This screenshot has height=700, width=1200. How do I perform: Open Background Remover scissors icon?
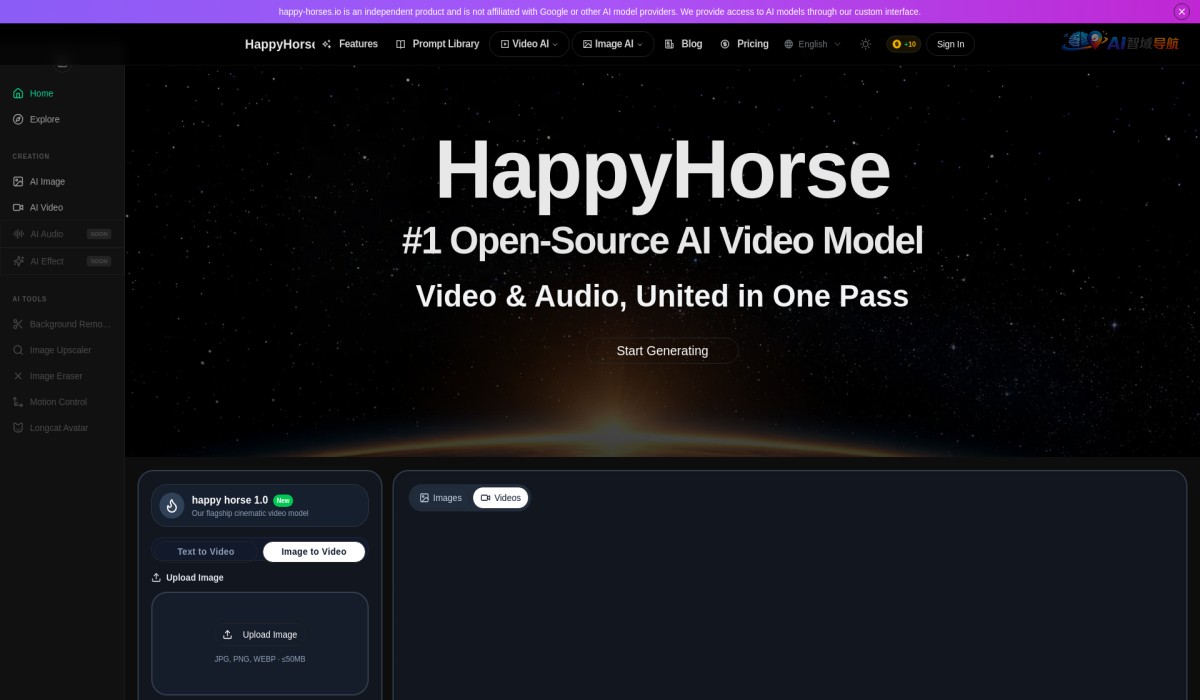tap(18, 324)
